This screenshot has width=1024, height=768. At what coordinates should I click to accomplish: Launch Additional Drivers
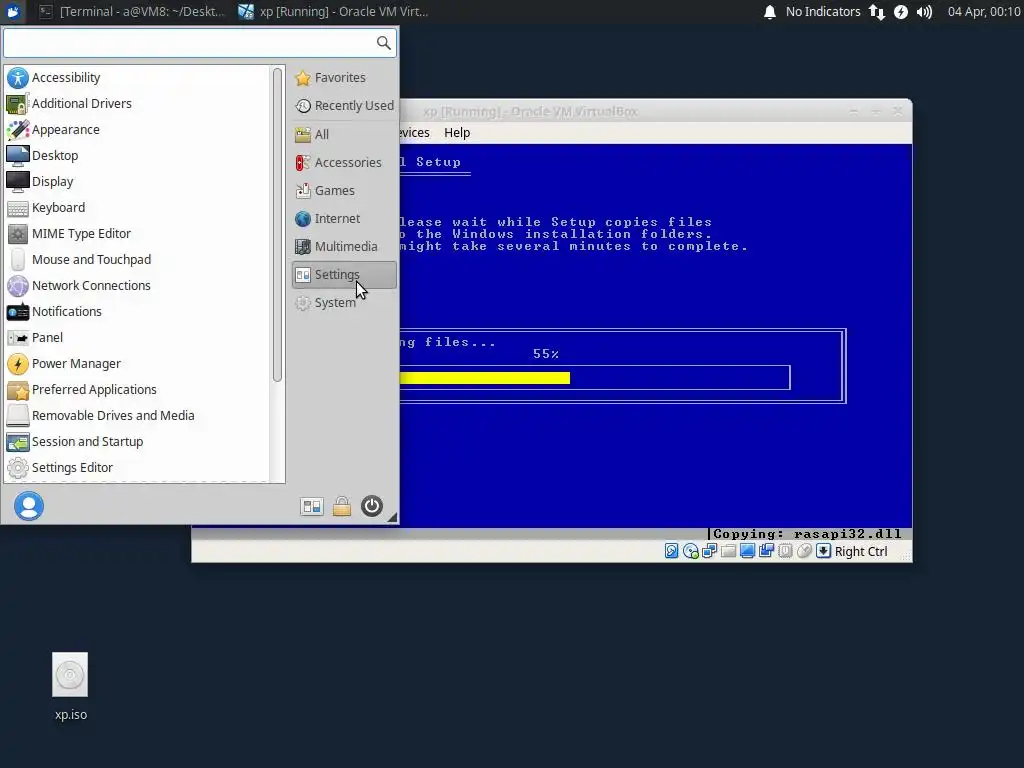point(137,103)
